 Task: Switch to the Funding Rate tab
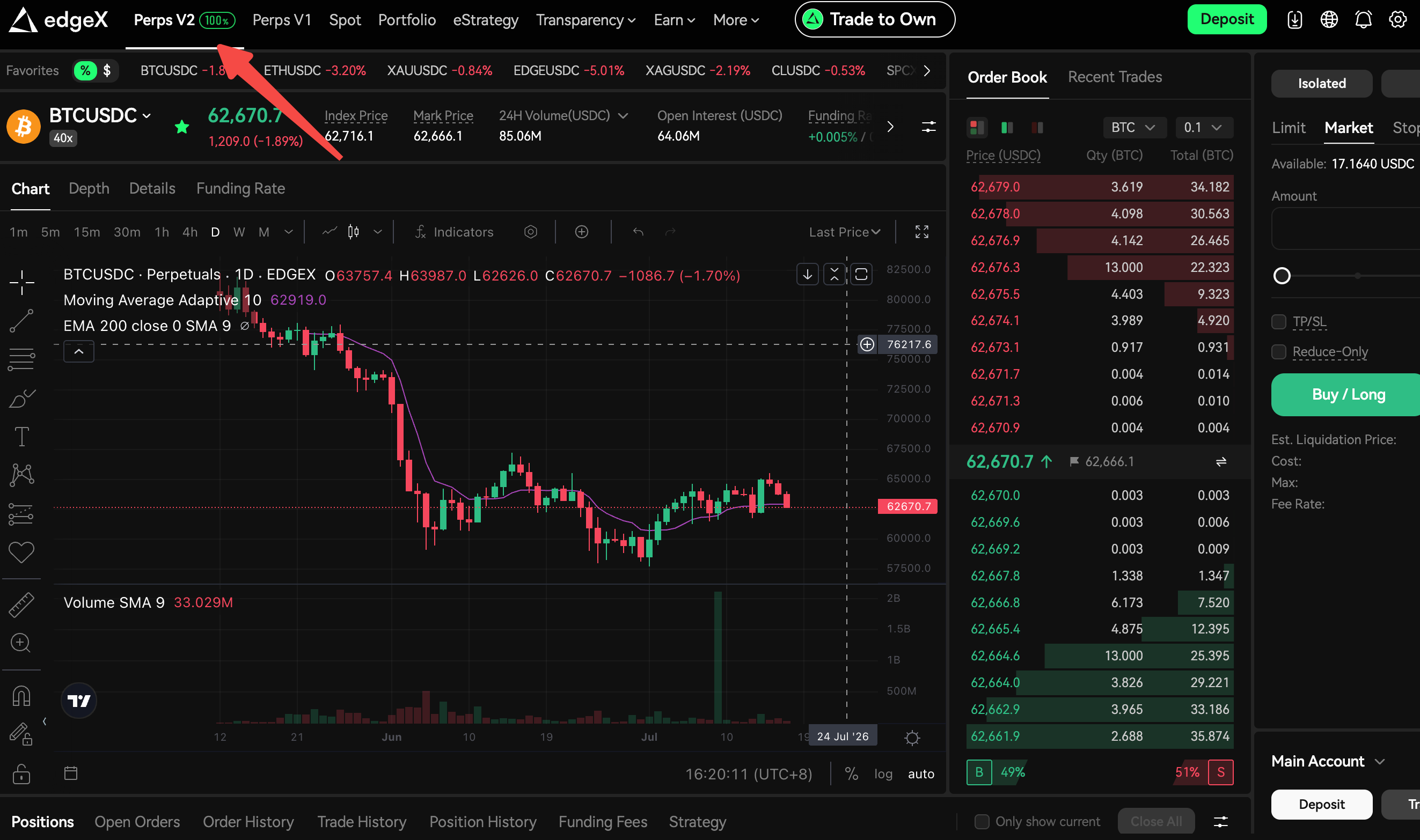tap(240, 188)
